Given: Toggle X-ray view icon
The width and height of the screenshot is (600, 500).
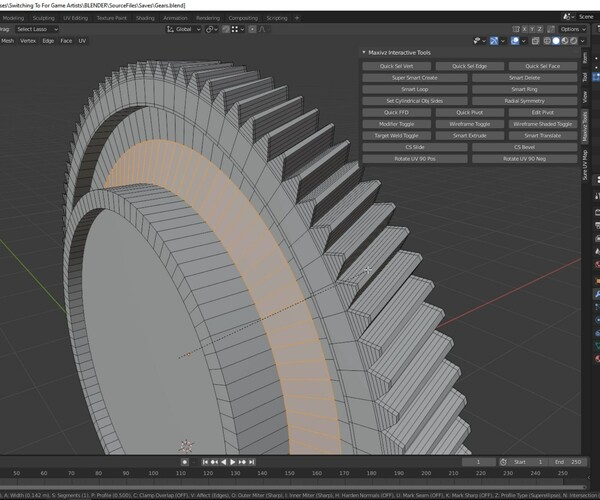Looking at the screenshot, I should click(535, 41).
